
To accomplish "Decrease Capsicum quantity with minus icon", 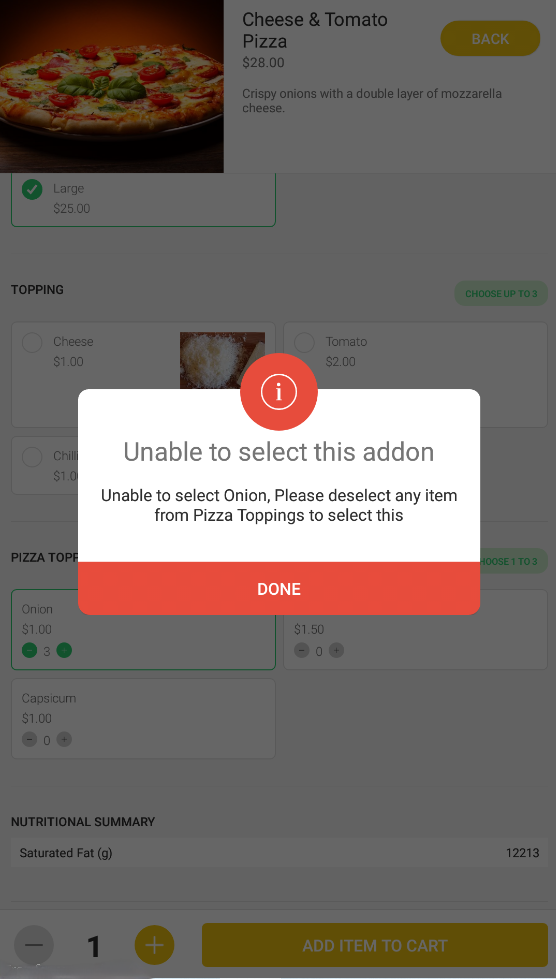I will [29, 740].
